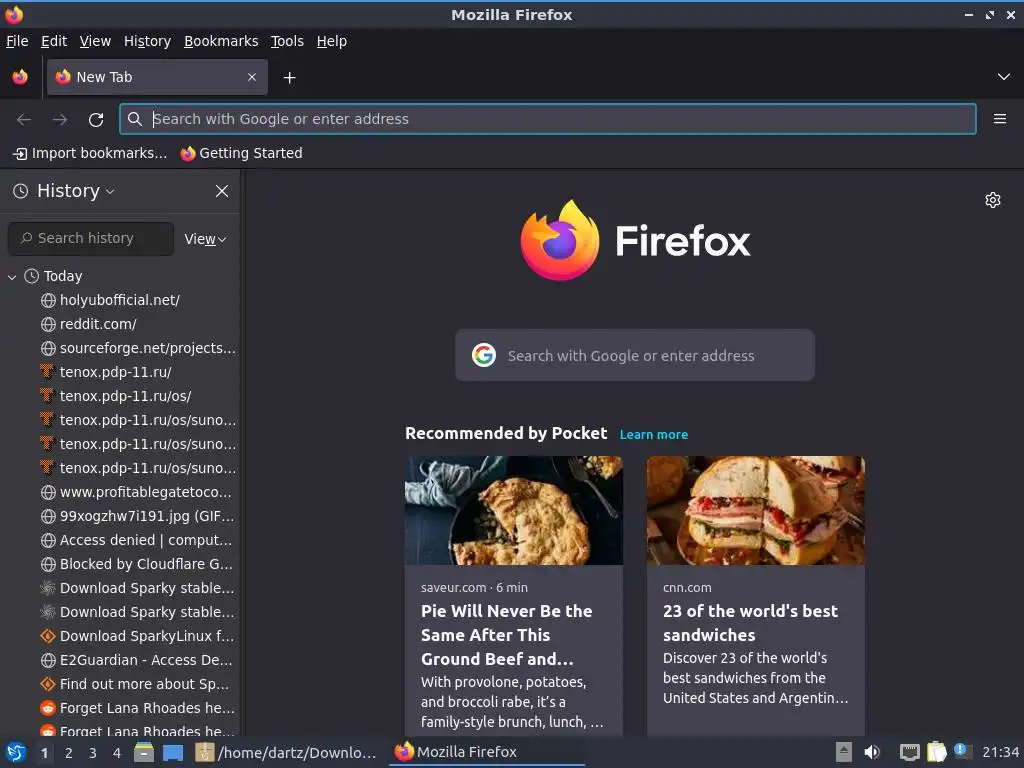1024x768 pixels.
Task: Open the View sort dropdown
Action: (x=205, y=239)
